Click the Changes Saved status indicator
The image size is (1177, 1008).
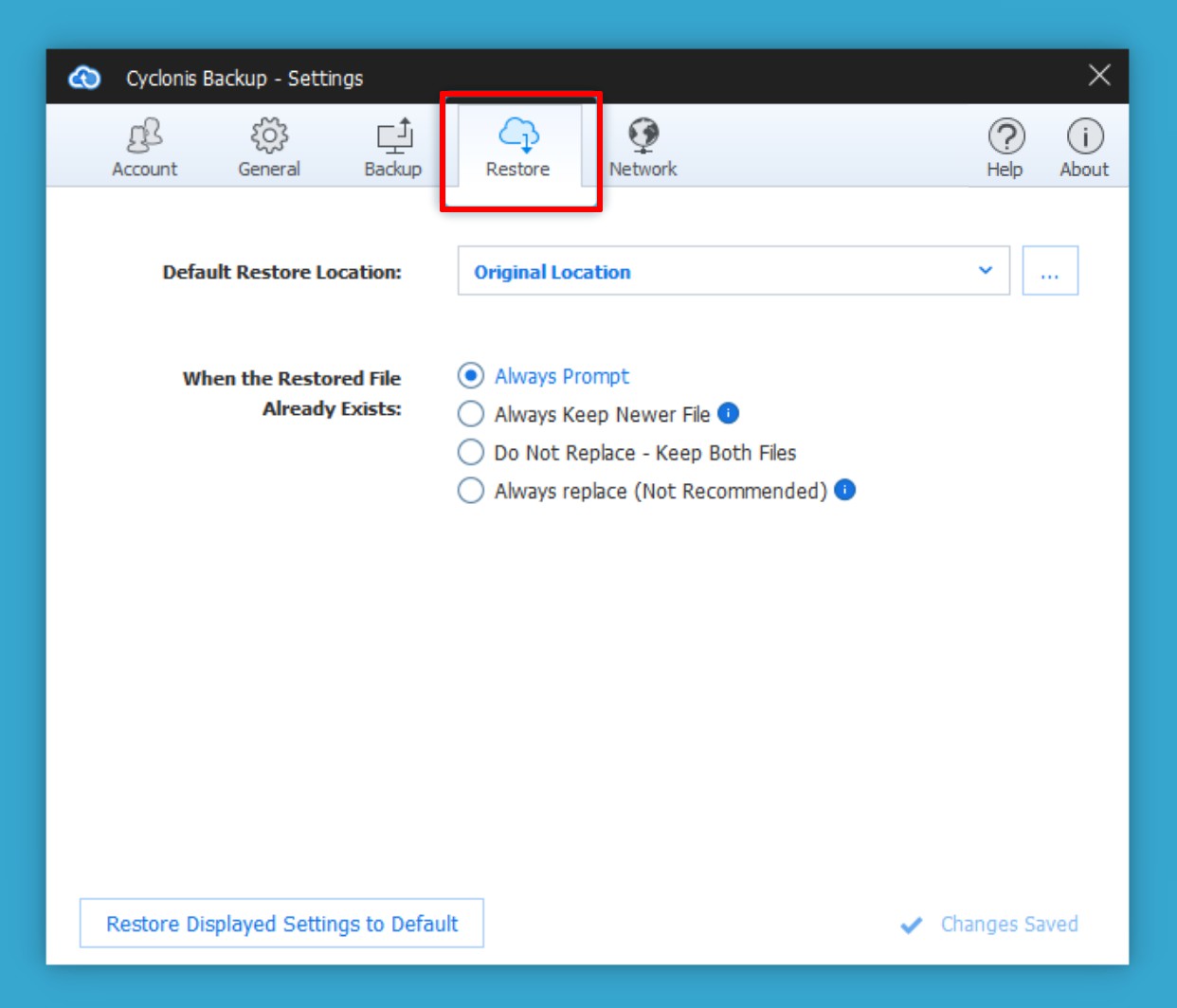point(990,925)
